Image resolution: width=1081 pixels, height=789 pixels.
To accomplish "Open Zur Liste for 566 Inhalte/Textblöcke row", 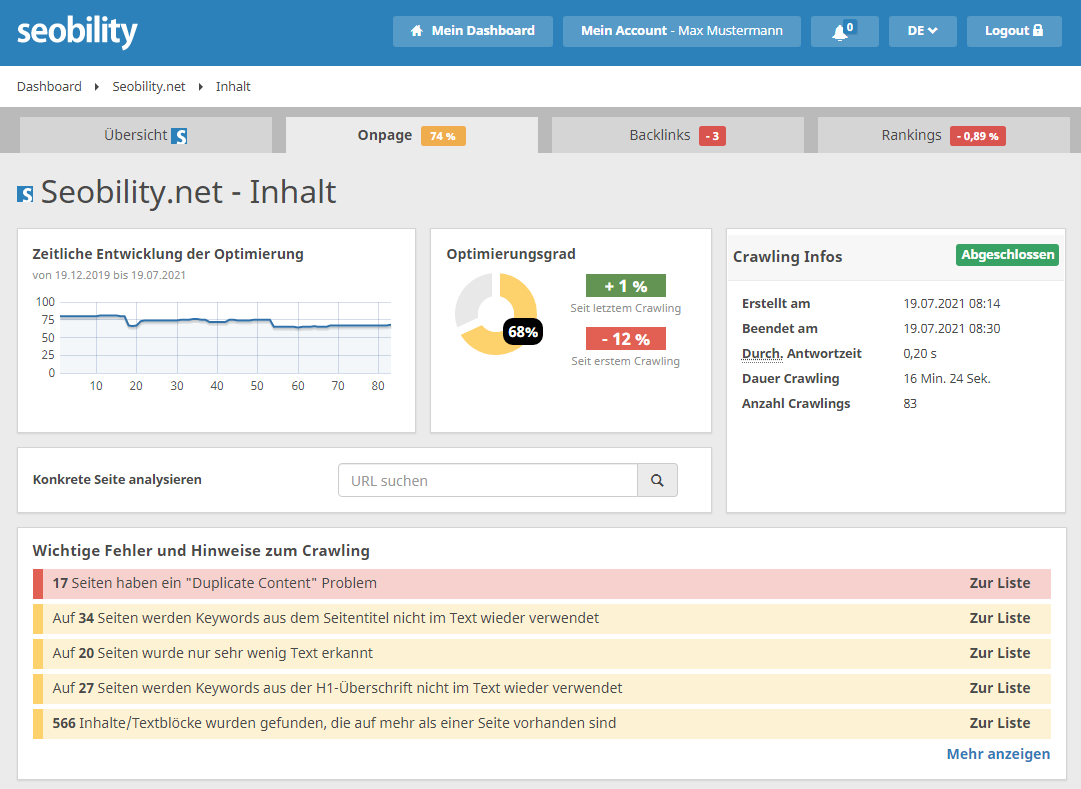I will tap(1000, 723).
